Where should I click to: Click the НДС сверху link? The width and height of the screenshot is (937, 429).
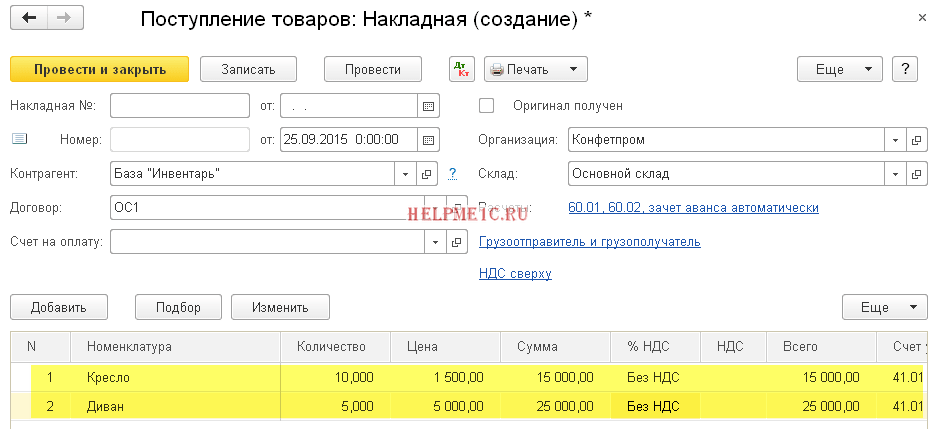tap(515, 273)
